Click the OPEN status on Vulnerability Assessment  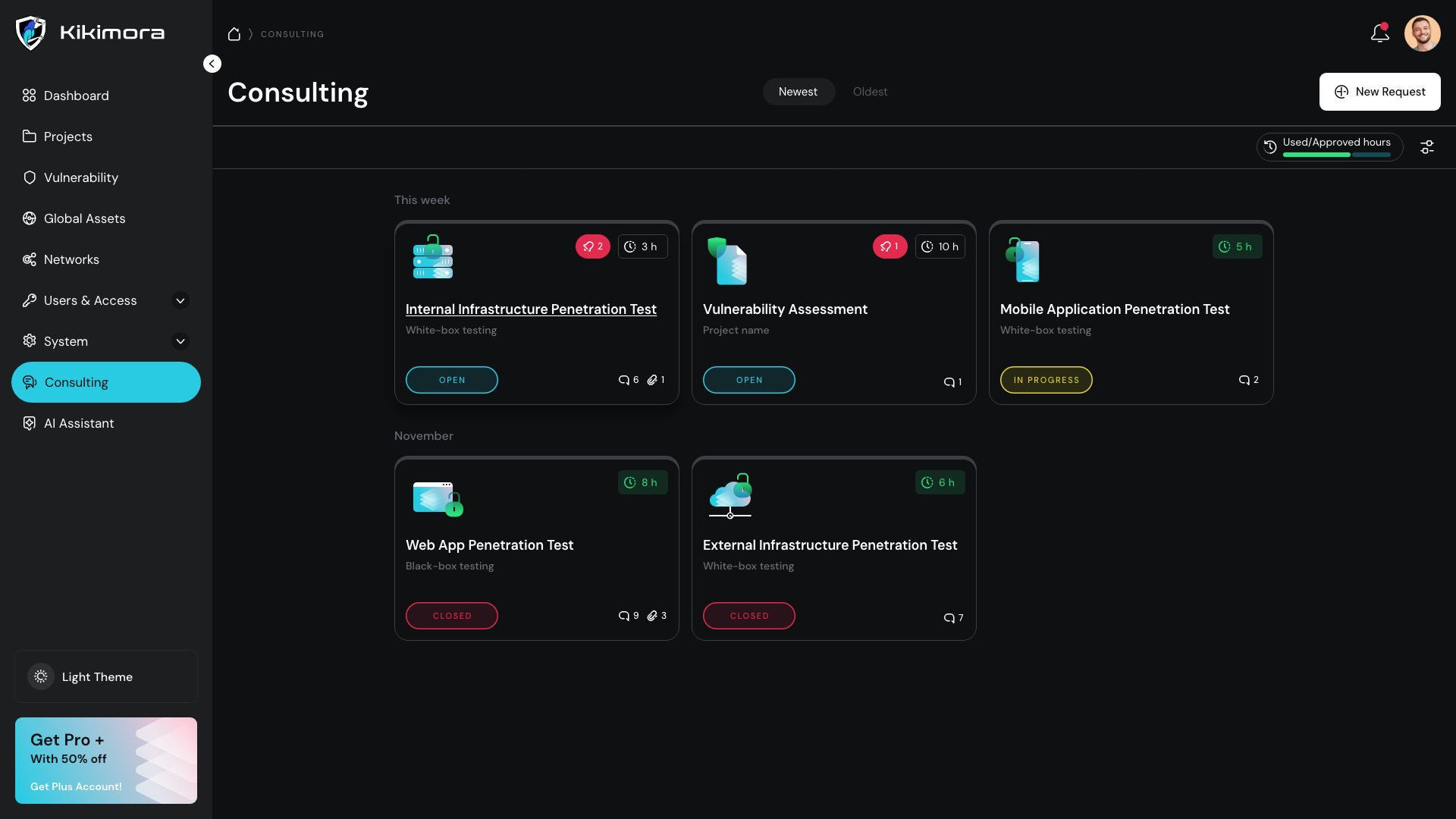pos(749,380)
